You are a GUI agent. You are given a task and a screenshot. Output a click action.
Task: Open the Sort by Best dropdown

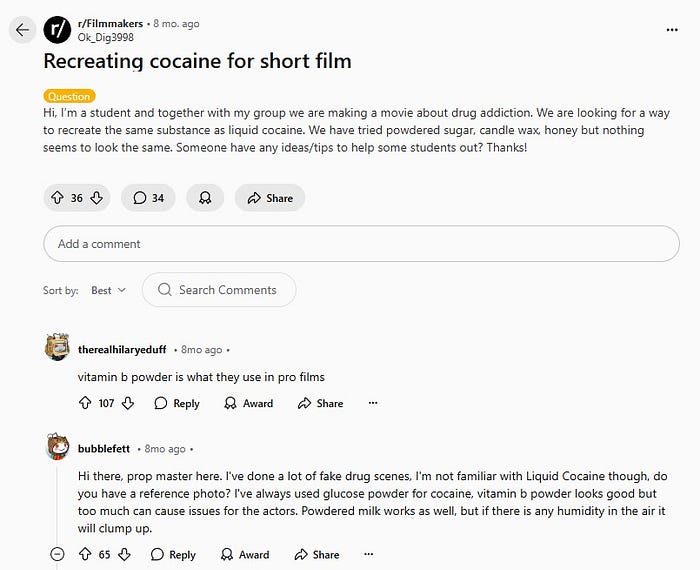(x=108, y=290)
